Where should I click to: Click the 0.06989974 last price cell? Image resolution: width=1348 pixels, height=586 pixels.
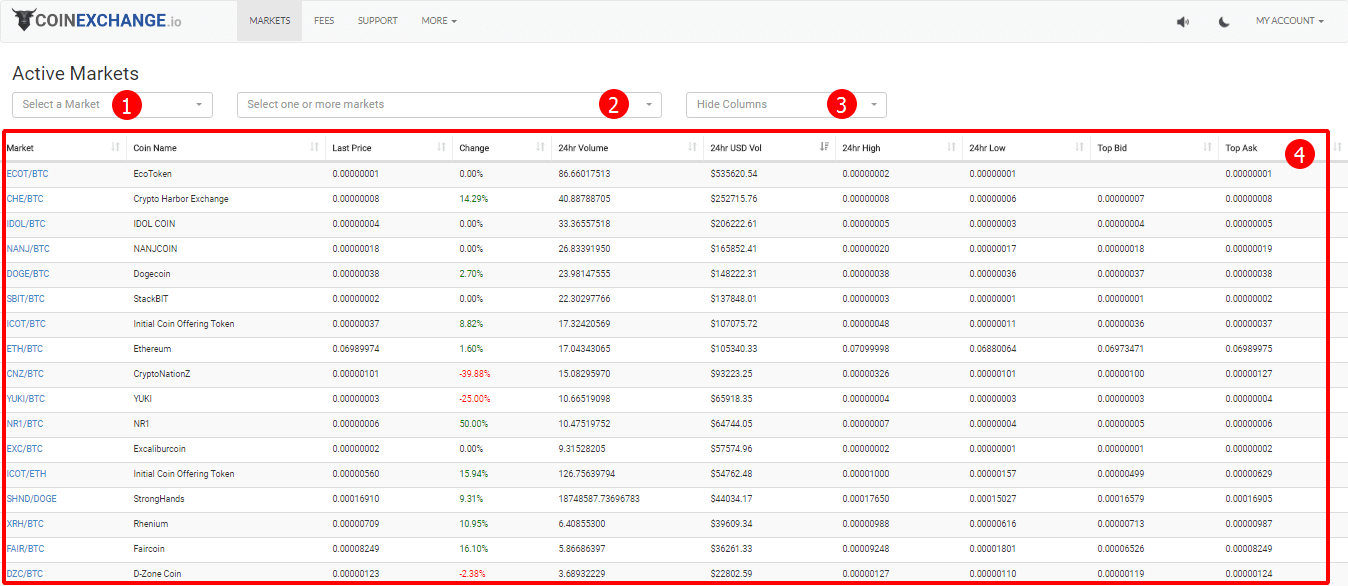pos(356,349)
